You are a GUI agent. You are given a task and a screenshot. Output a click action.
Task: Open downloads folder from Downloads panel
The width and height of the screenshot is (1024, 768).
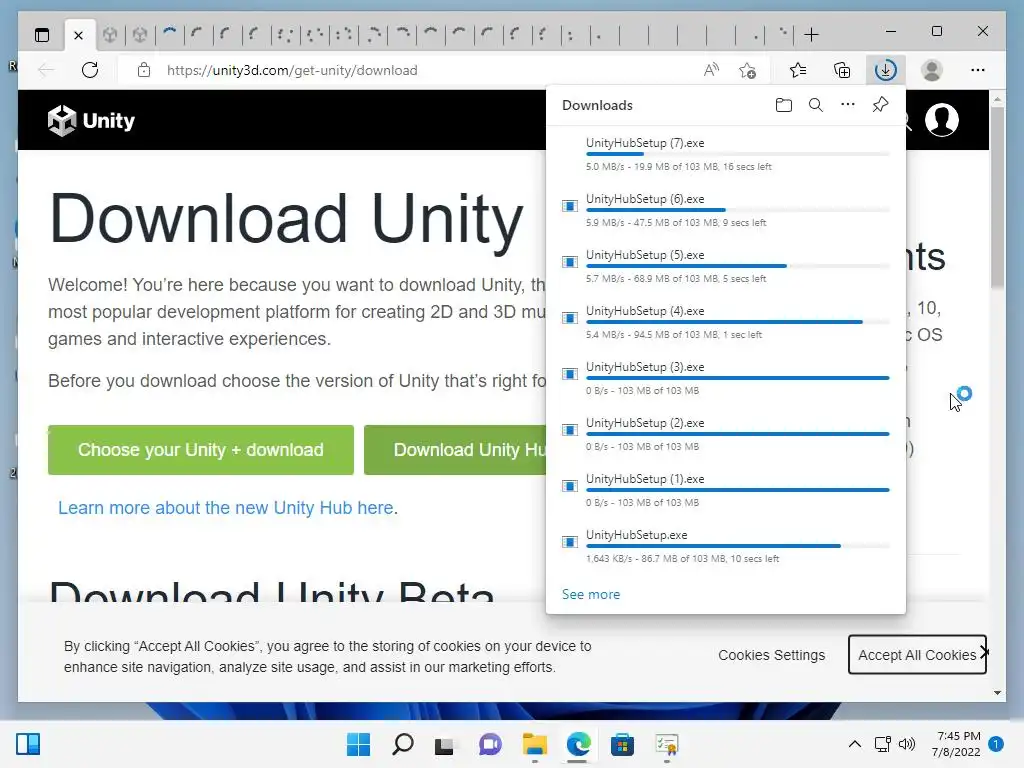pyautogui.click(x=784, y=105)
